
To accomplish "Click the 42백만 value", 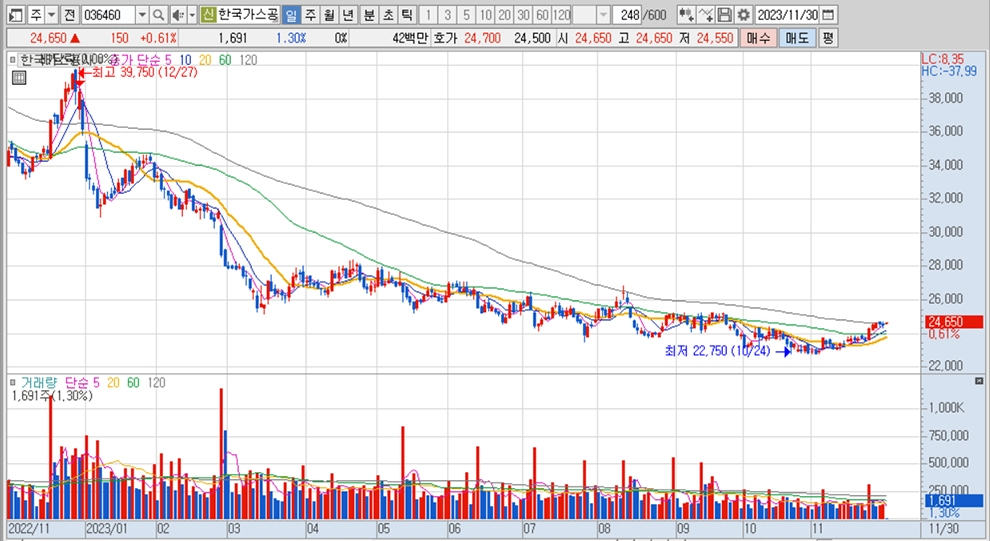I will tap(410, 39).
